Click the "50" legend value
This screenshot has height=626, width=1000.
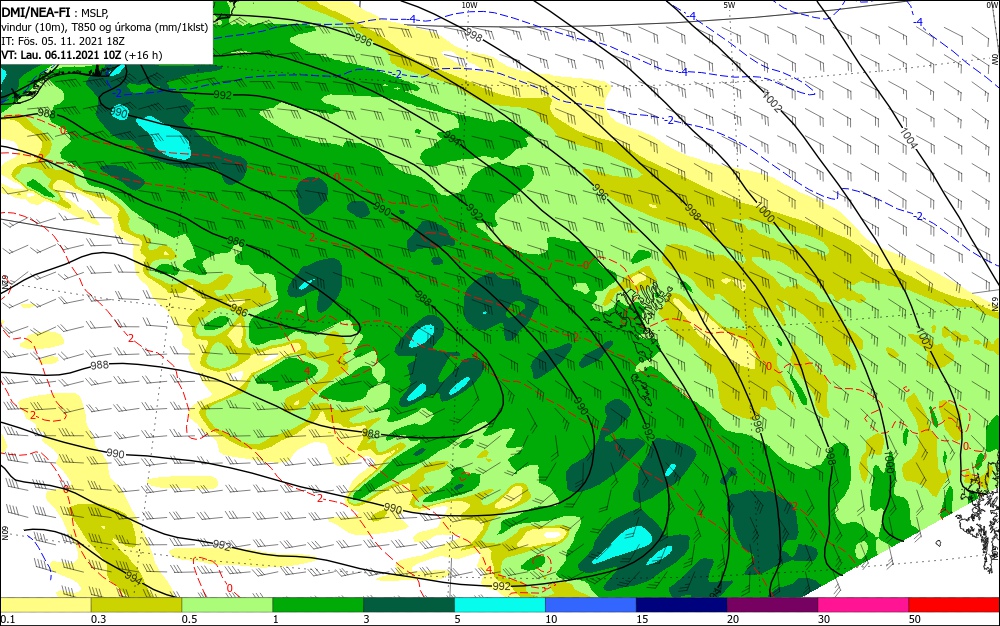915,619
